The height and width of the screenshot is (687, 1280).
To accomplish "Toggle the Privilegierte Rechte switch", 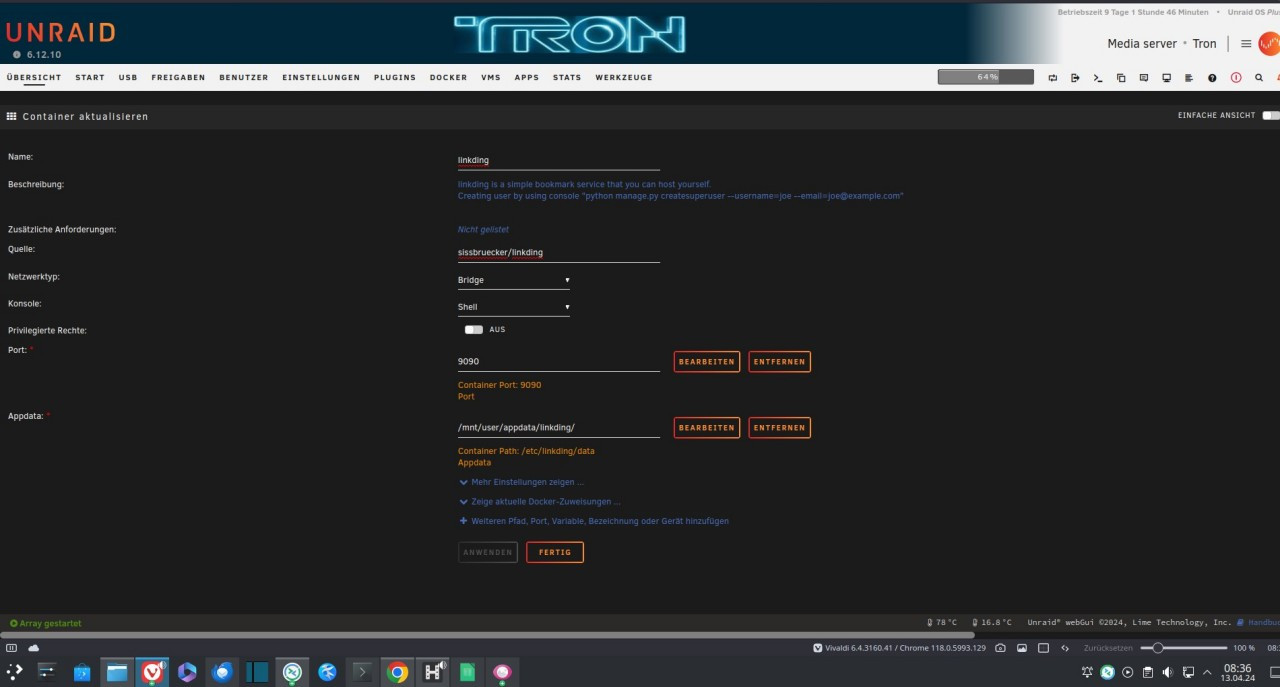I will (x=473, y=330).
